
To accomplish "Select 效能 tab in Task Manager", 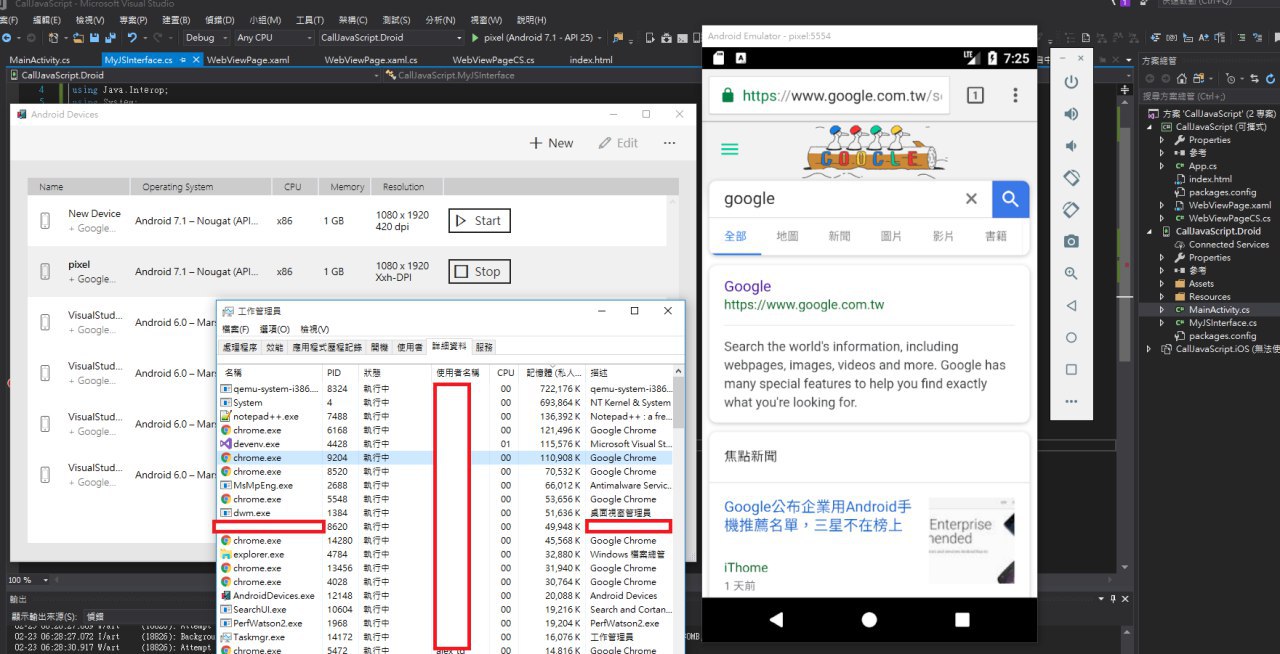I will 274,347.
